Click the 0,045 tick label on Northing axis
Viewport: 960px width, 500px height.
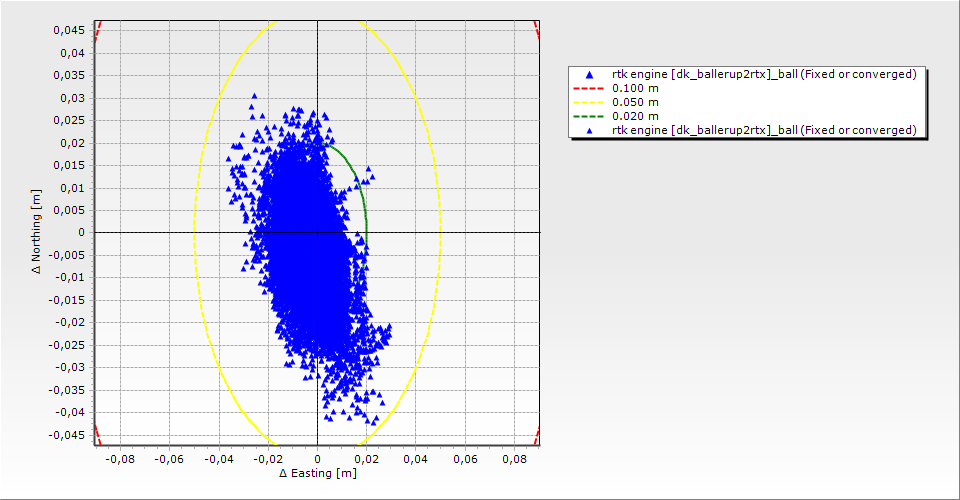69,29
